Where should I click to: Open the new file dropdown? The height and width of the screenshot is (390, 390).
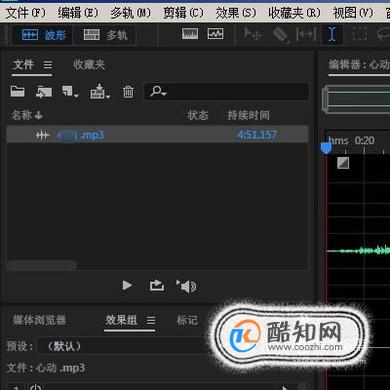[x=70, y=91]
